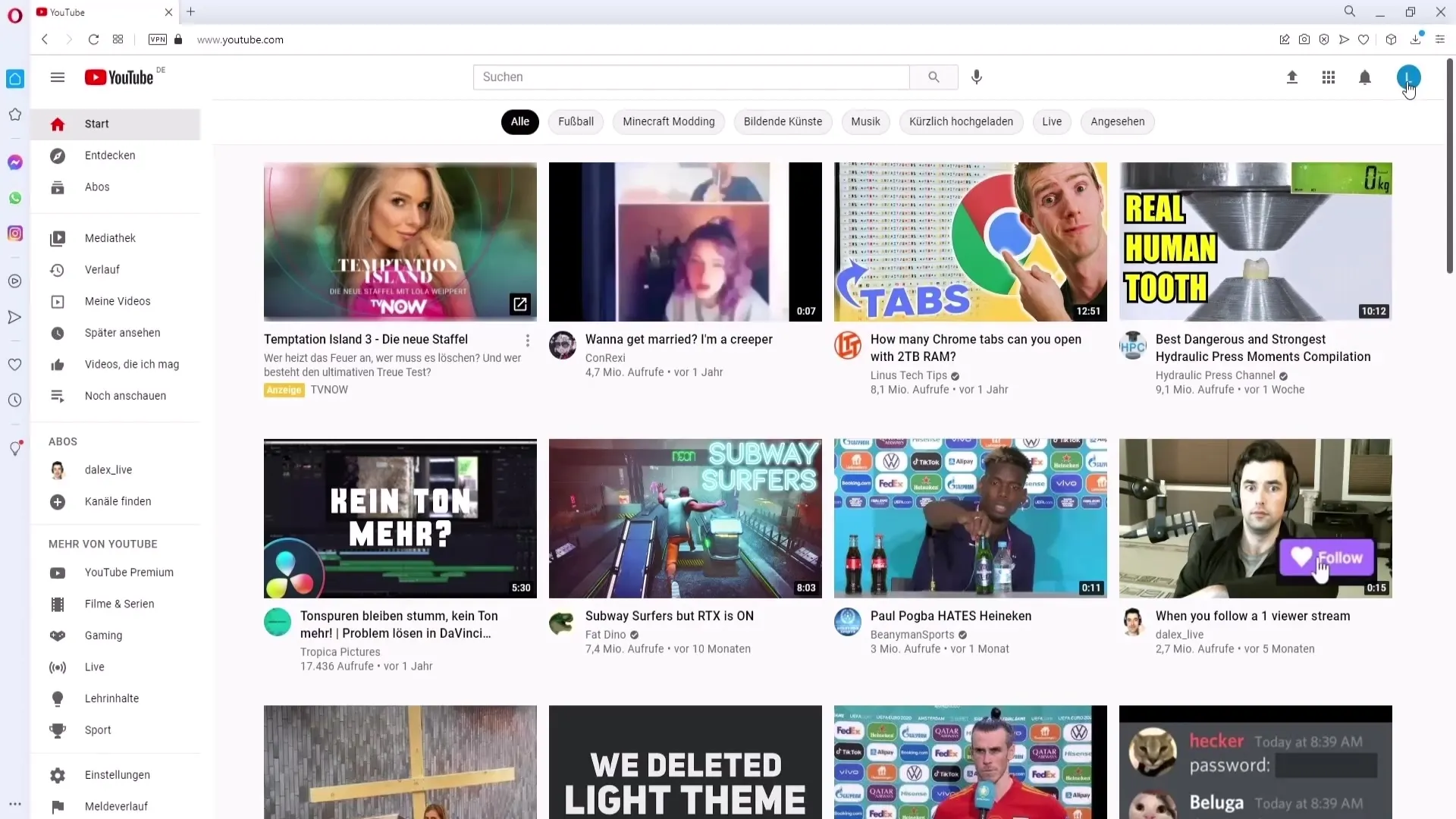Click the address bar URL
This screenshot has width=1456, height=819.
[240, 39]
